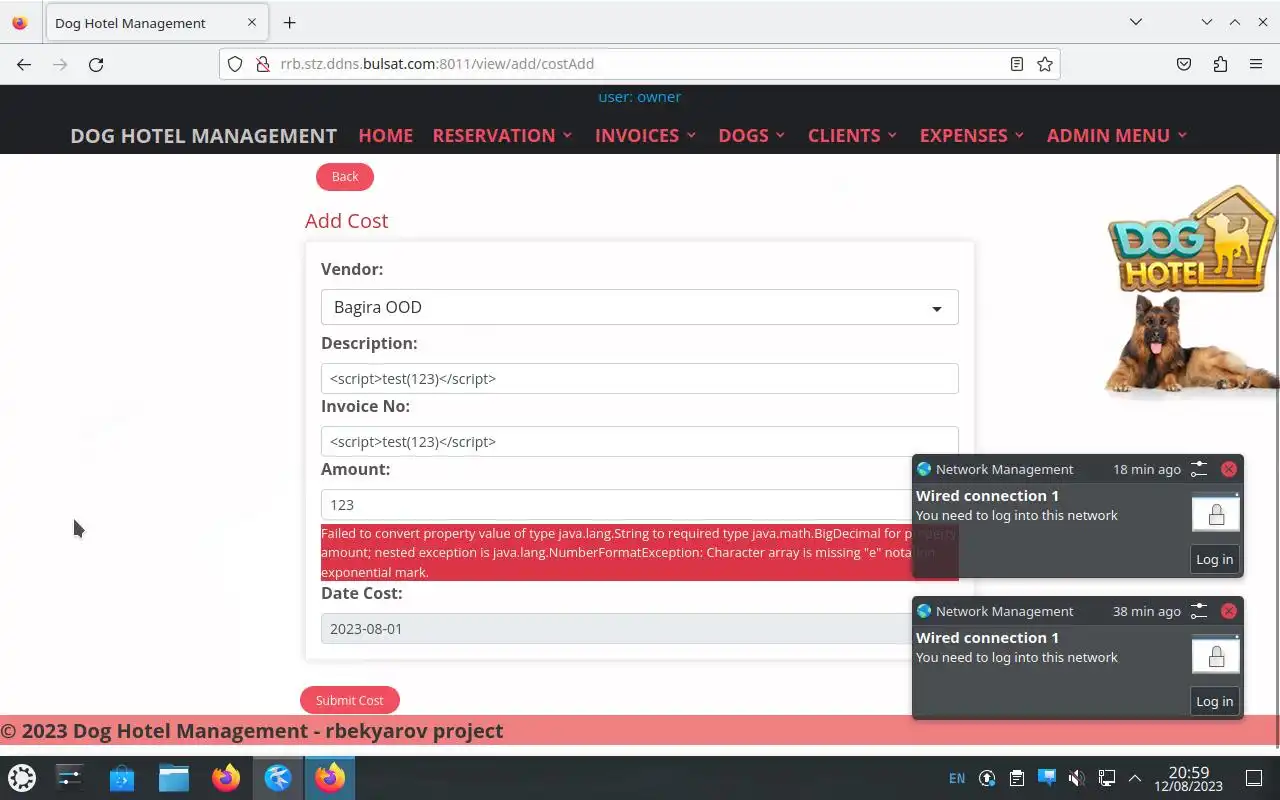1280x800 pixels.
Task: Click the connection security shield icon
Action: 235,64
